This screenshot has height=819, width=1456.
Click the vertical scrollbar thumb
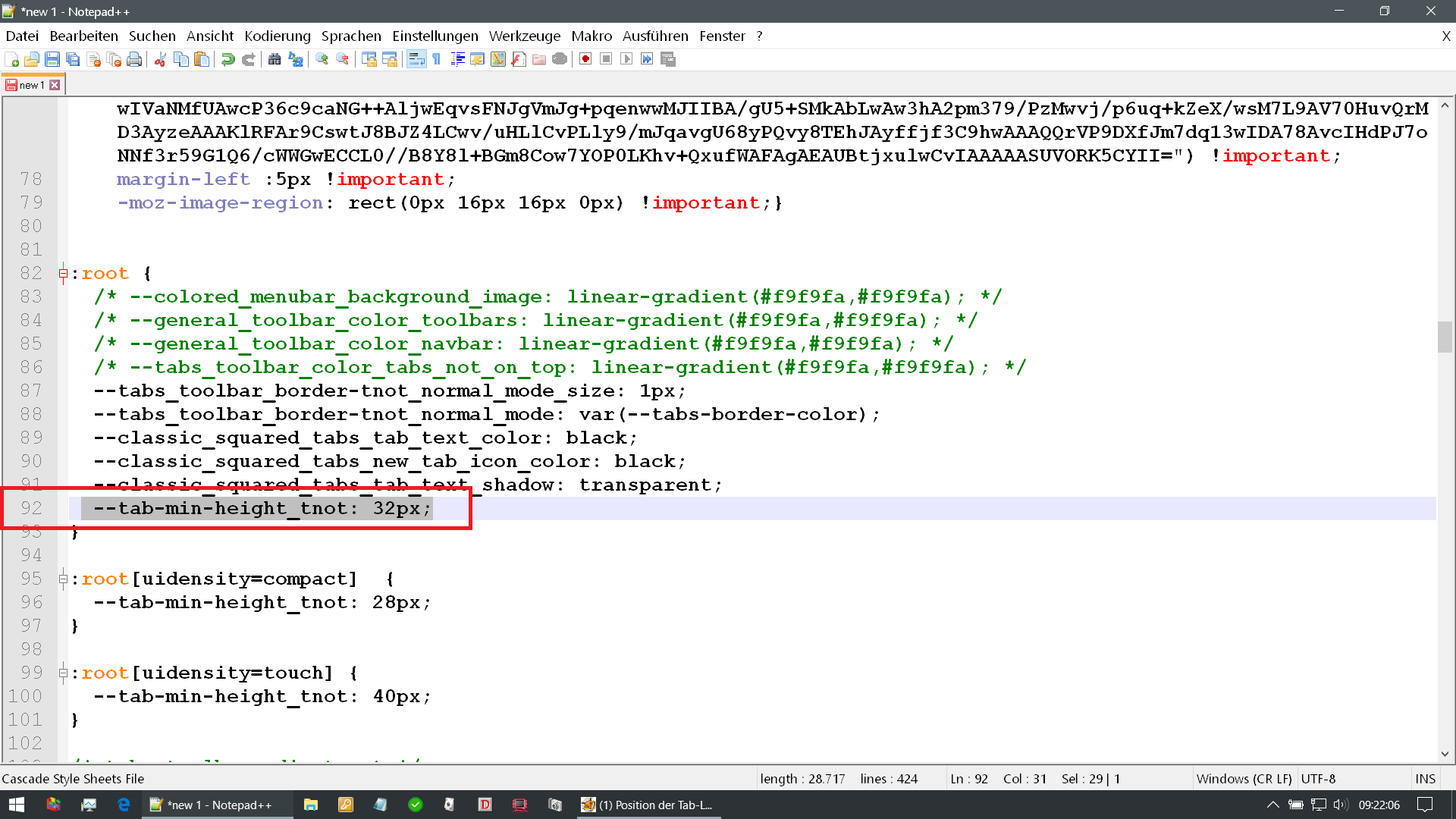(x=1445, y=337)
